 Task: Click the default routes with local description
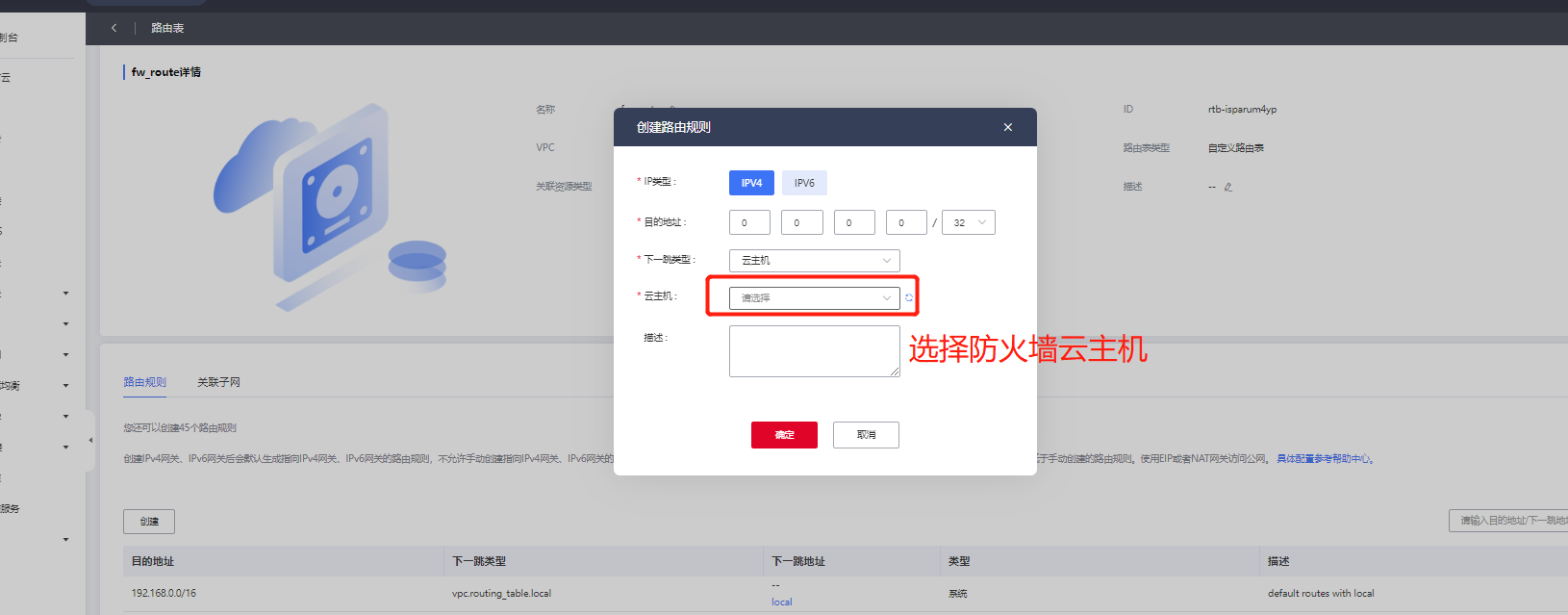tap(1321, 593)
